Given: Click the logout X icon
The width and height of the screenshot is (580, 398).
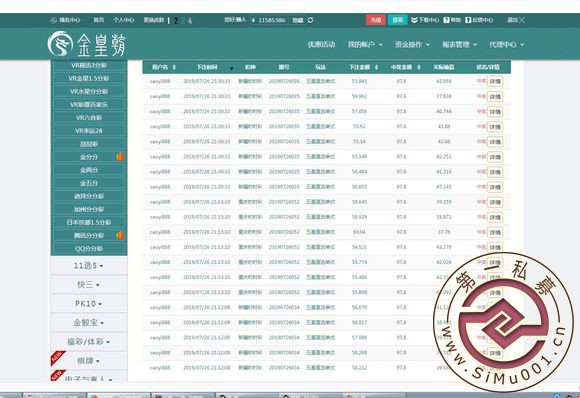Looking at the screenshot, I should (x=522, y=20).
